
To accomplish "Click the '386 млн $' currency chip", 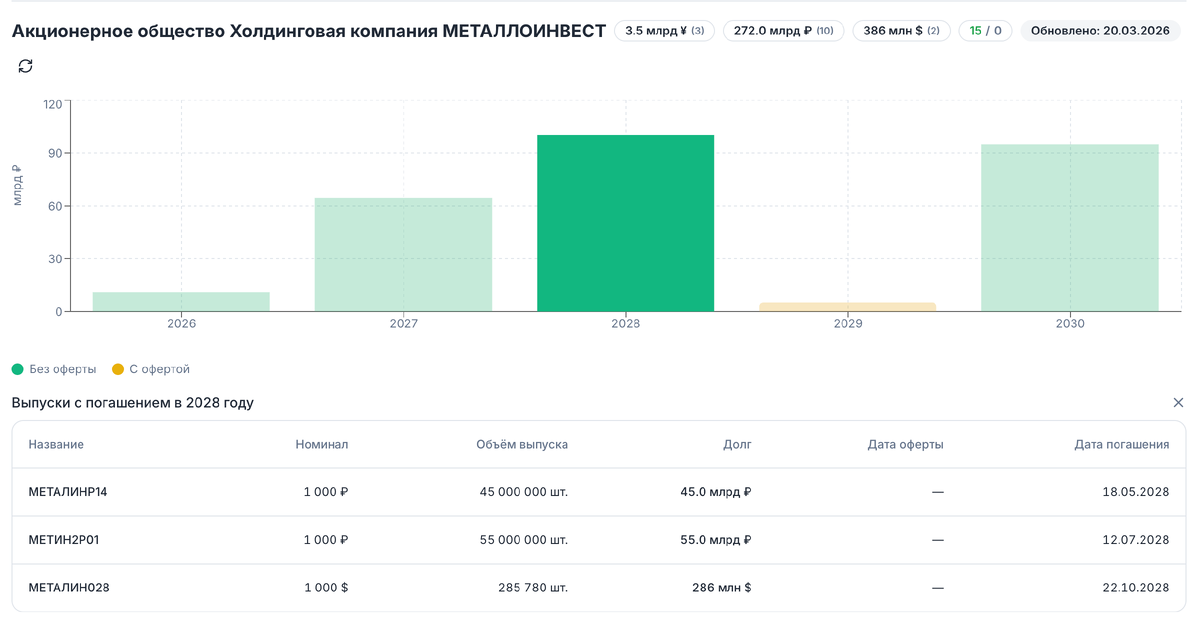I will 901,31.
